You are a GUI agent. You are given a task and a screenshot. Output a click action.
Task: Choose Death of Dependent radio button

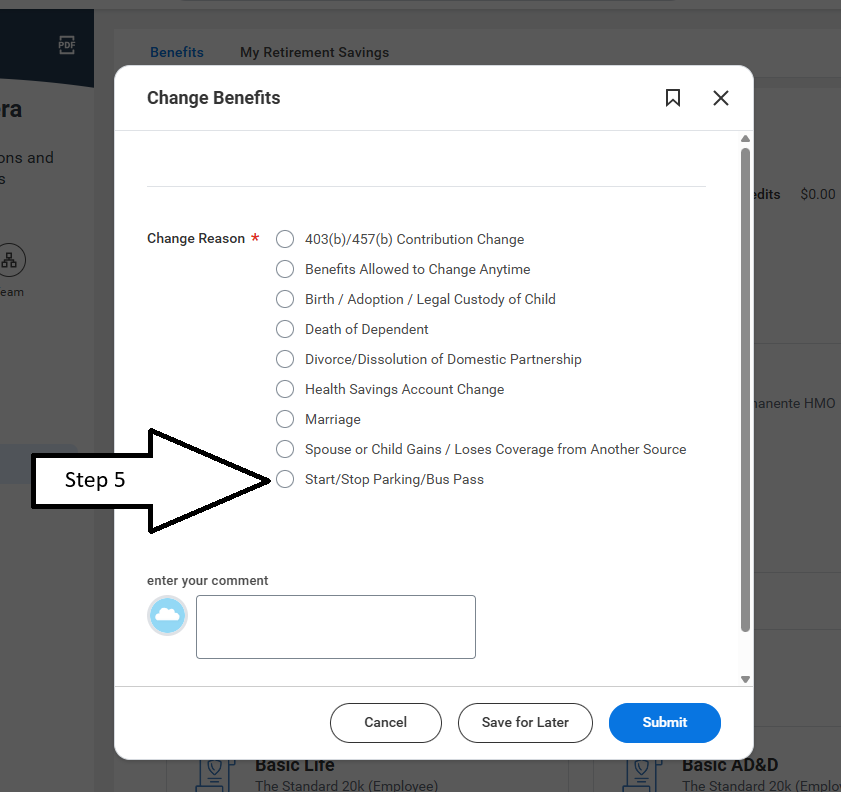[x=285, y=329]
